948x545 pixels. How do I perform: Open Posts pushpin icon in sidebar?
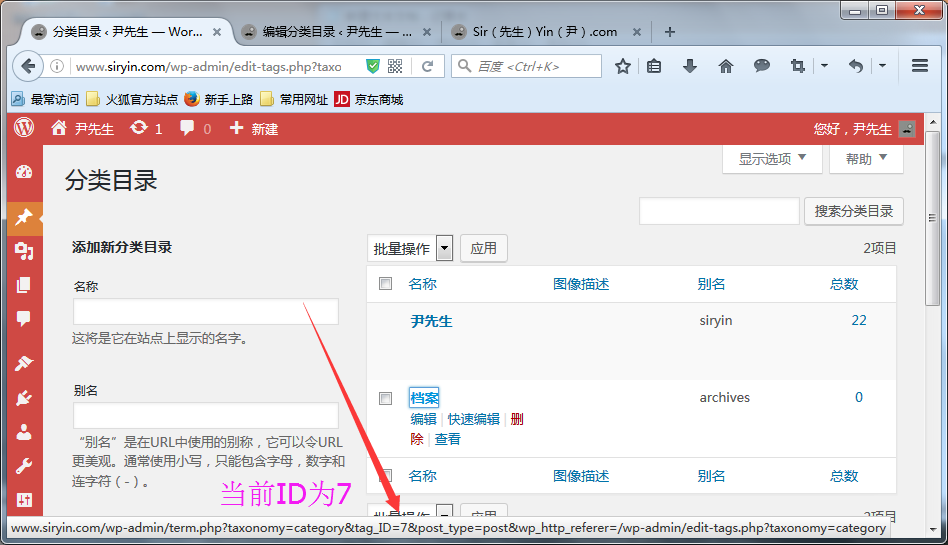click(24, 217)
